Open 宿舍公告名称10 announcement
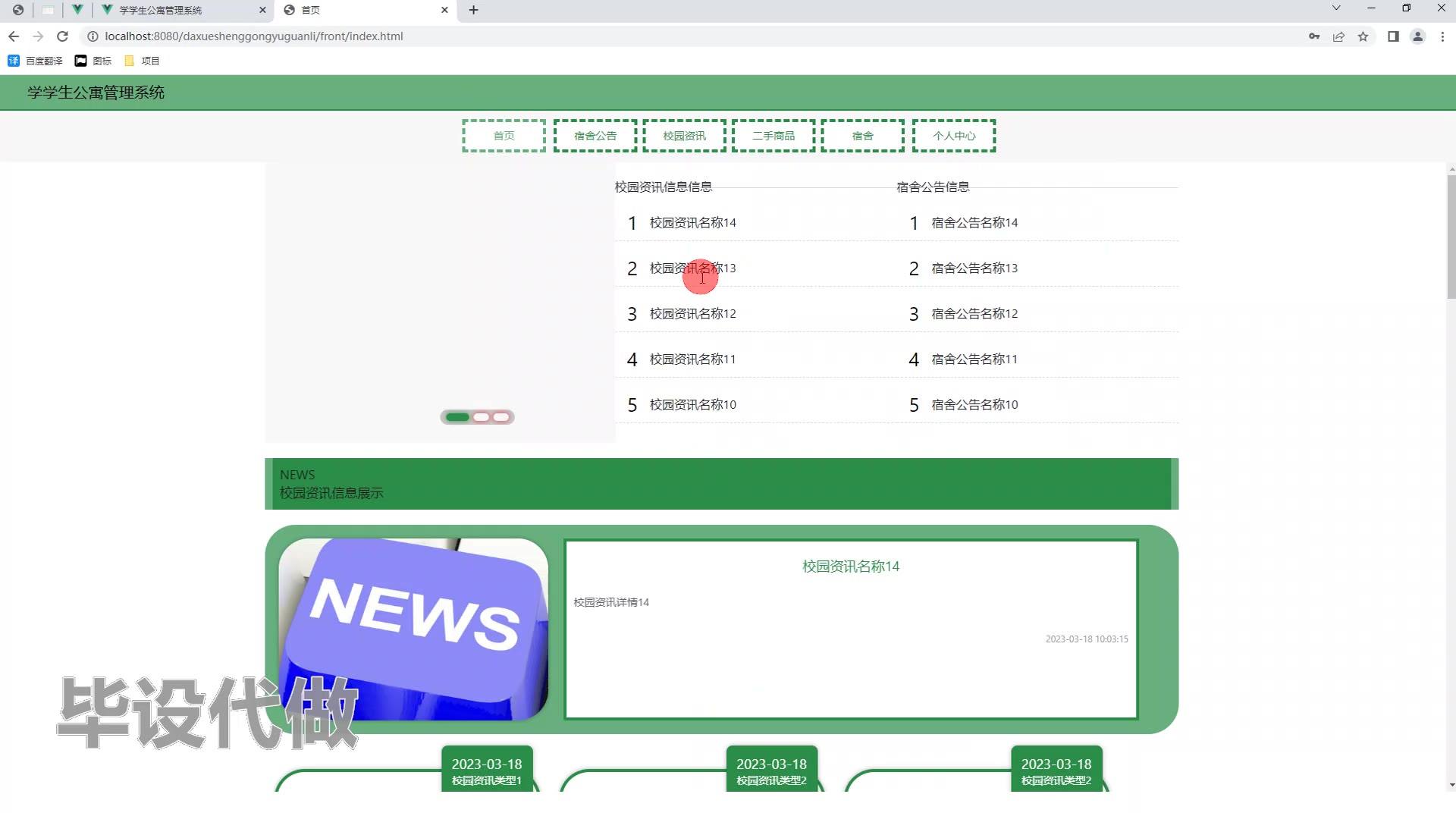 pos(974,405)
